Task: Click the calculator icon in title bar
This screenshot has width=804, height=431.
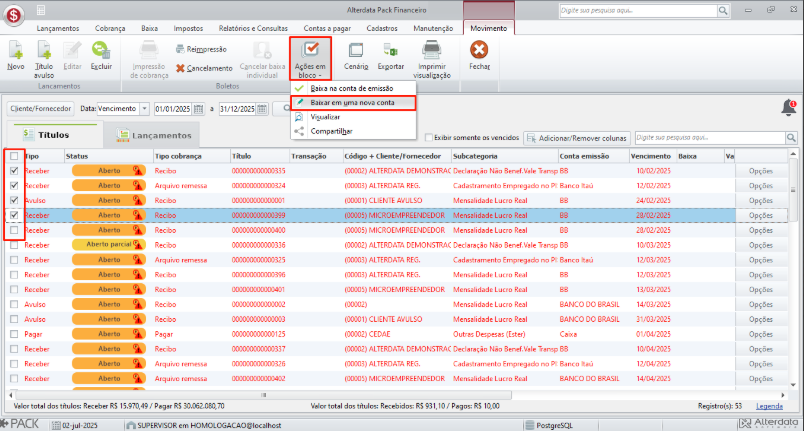Action: pyautogui.click(x=41, y=10)
